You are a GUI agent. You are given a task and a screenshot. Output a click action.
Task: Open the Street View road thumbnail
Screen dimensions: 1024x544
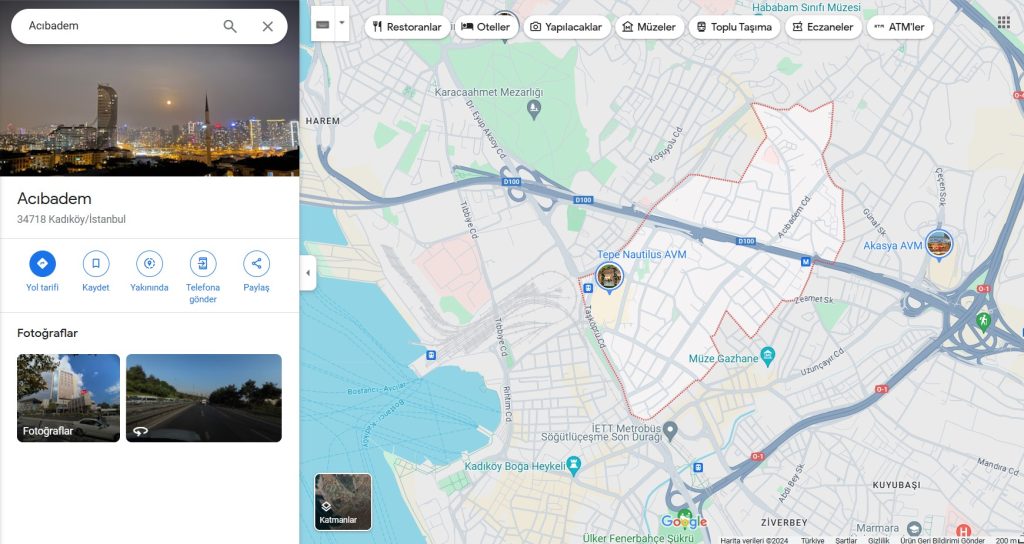(x=204, y=398)
